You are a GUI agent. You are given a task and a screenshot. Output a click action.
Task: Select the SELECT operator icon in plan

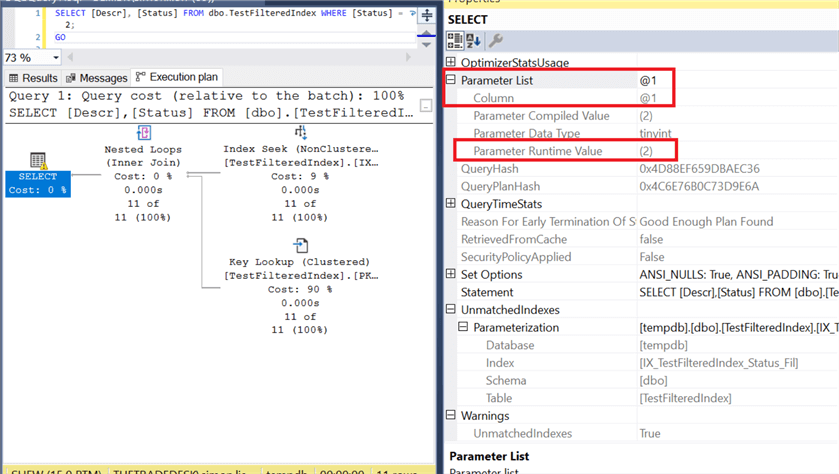[x=38, y=160]
